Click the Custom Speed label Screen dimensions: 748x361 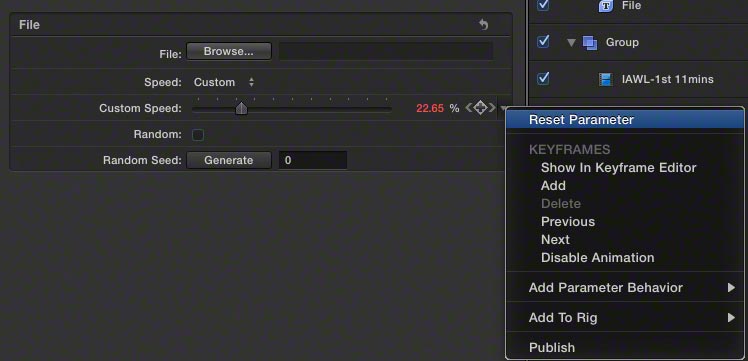pos(140,109)
